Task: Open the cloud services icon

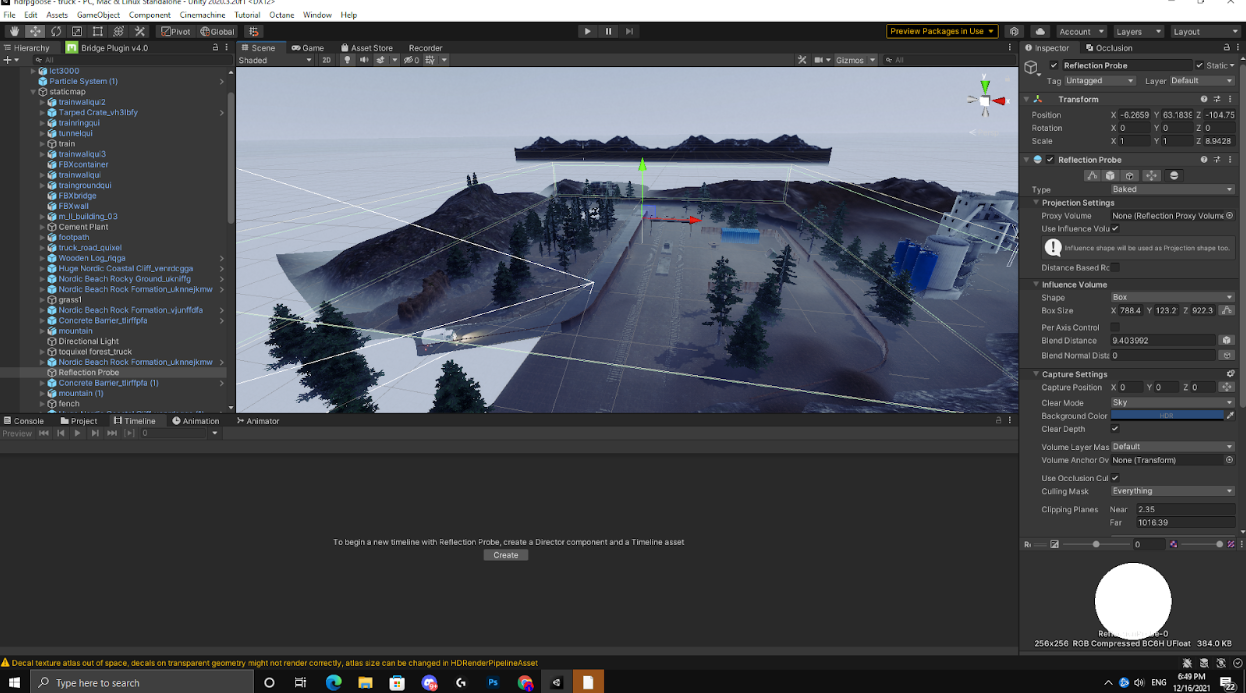Action: (x=1040, y=32)
